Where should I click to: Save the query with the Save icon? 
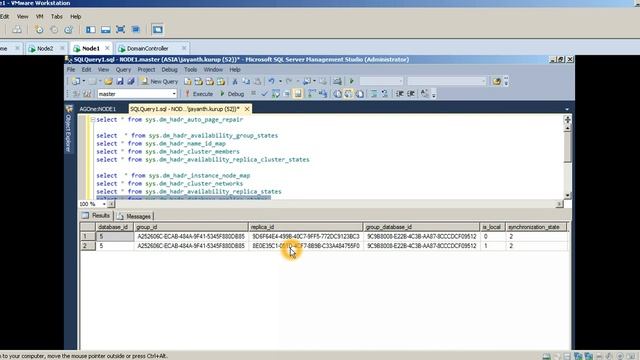click(x=120, y=82)
